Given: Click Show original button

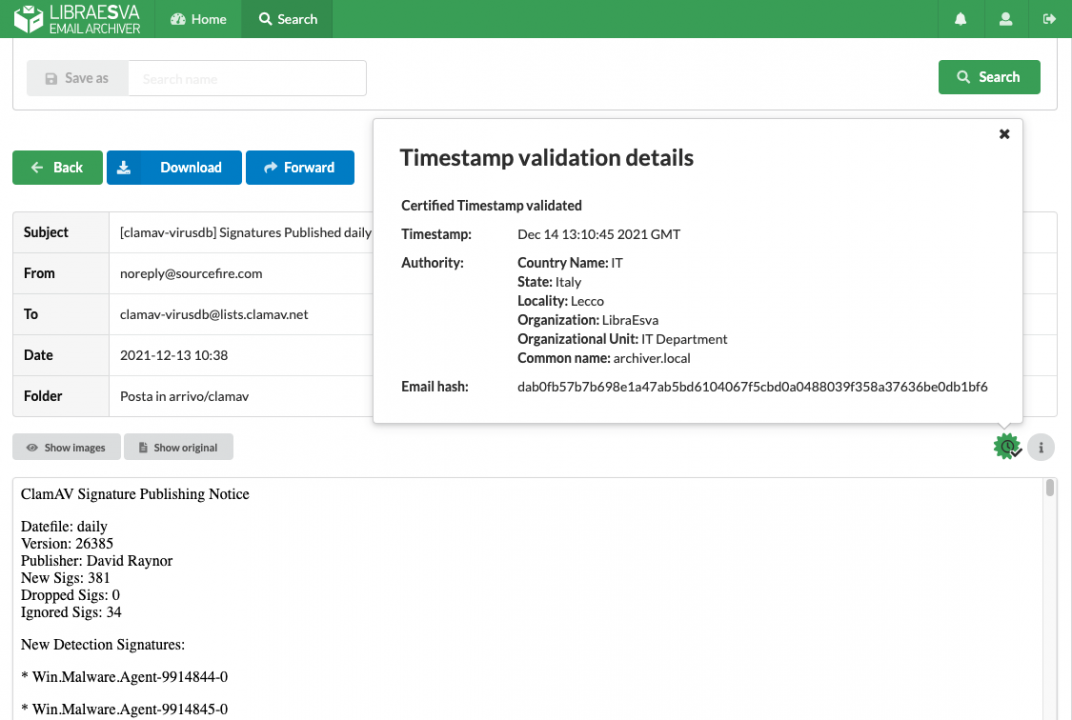Looking at the screenshot, I should pos(178,447).
